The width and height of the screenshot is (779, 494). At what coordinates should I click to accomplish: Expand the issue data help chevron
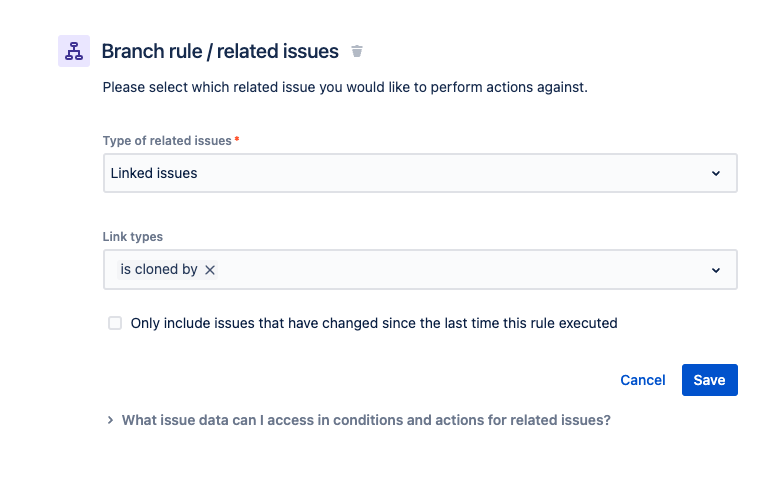[110, 421]
